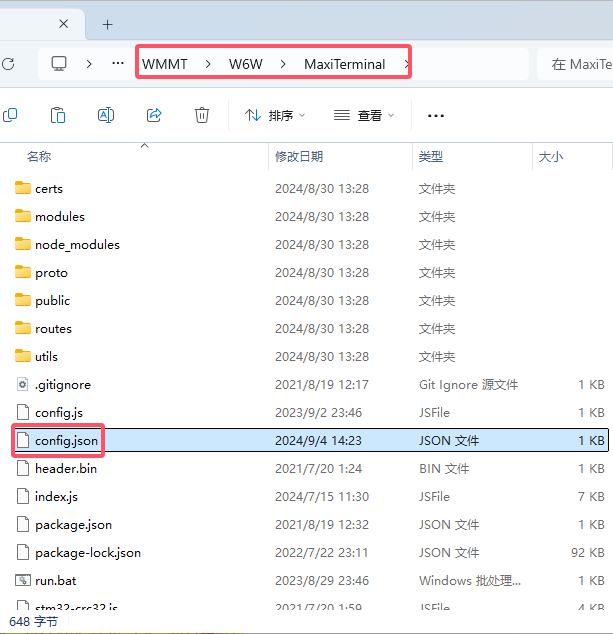
Task: Go to the W6W breadcrumb folder
Action: (245, 64)
